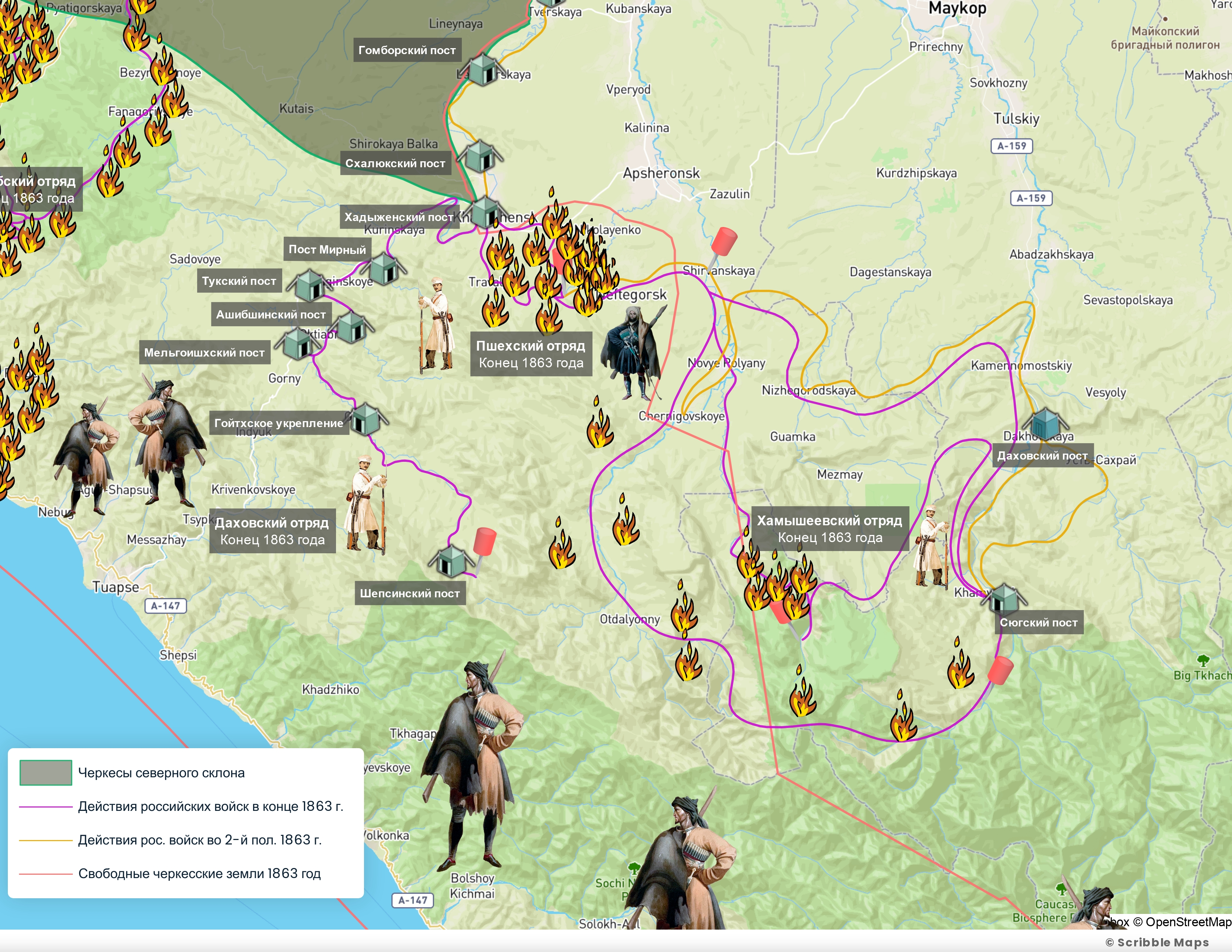Open the Даховский отряд label
Viewport: 1232px width, 952px height.
point(273,531)
